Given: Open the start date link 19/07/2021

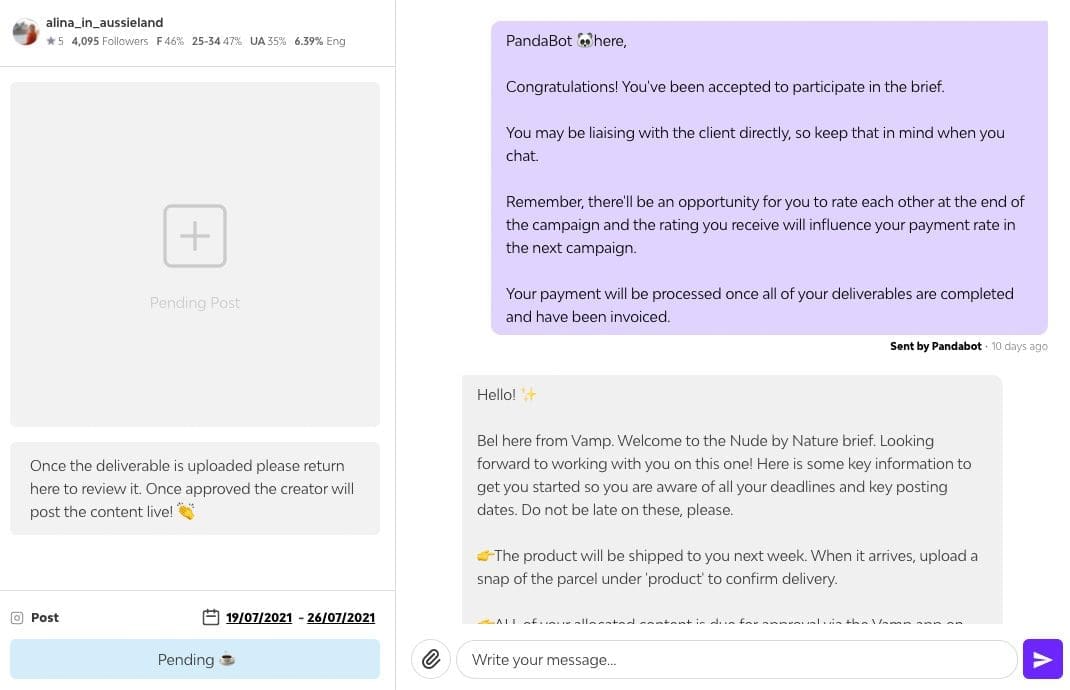Looking at the screenshot, I should click(258, 617).
